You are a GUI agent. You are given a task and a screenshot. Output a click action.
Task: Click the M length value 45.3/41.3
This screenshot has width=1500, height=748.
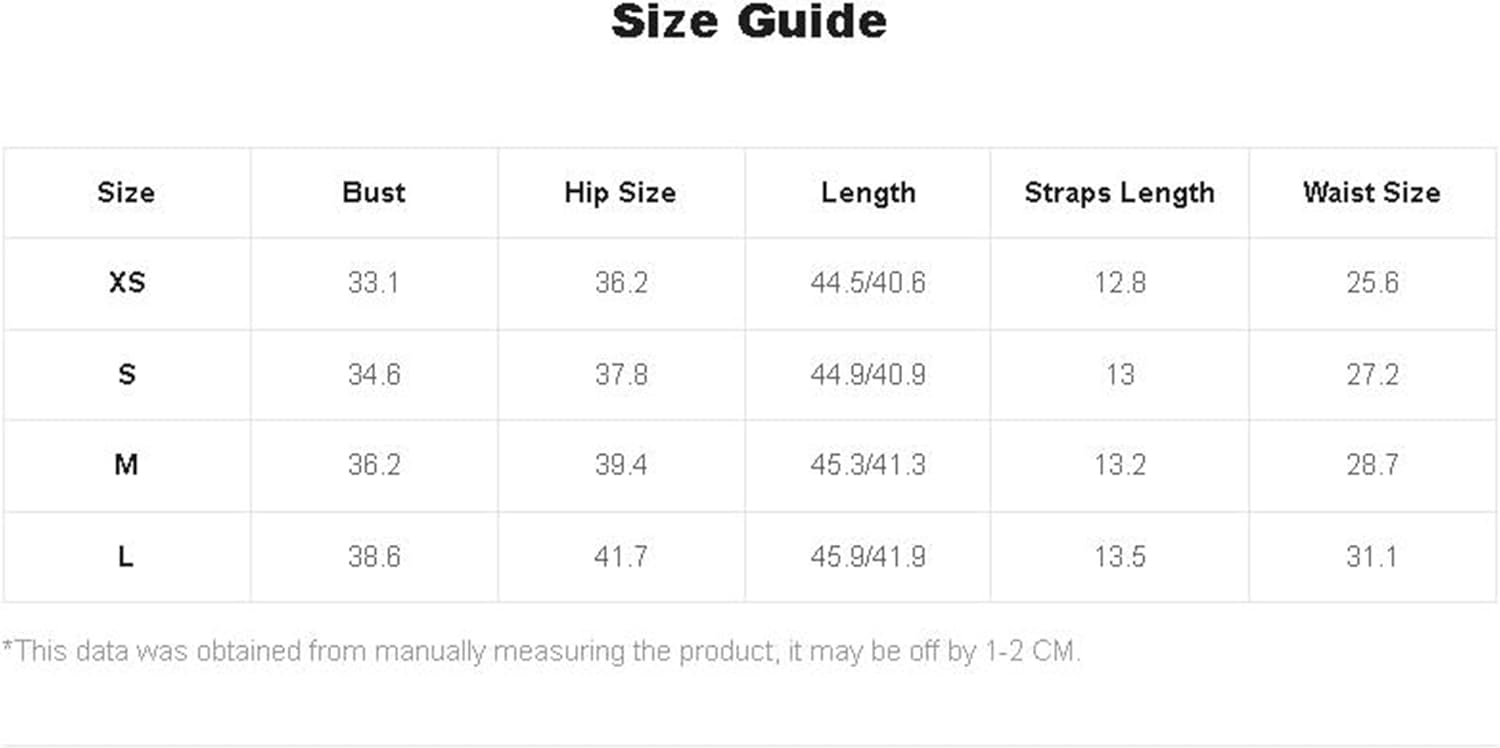click(x=868, y=465)
